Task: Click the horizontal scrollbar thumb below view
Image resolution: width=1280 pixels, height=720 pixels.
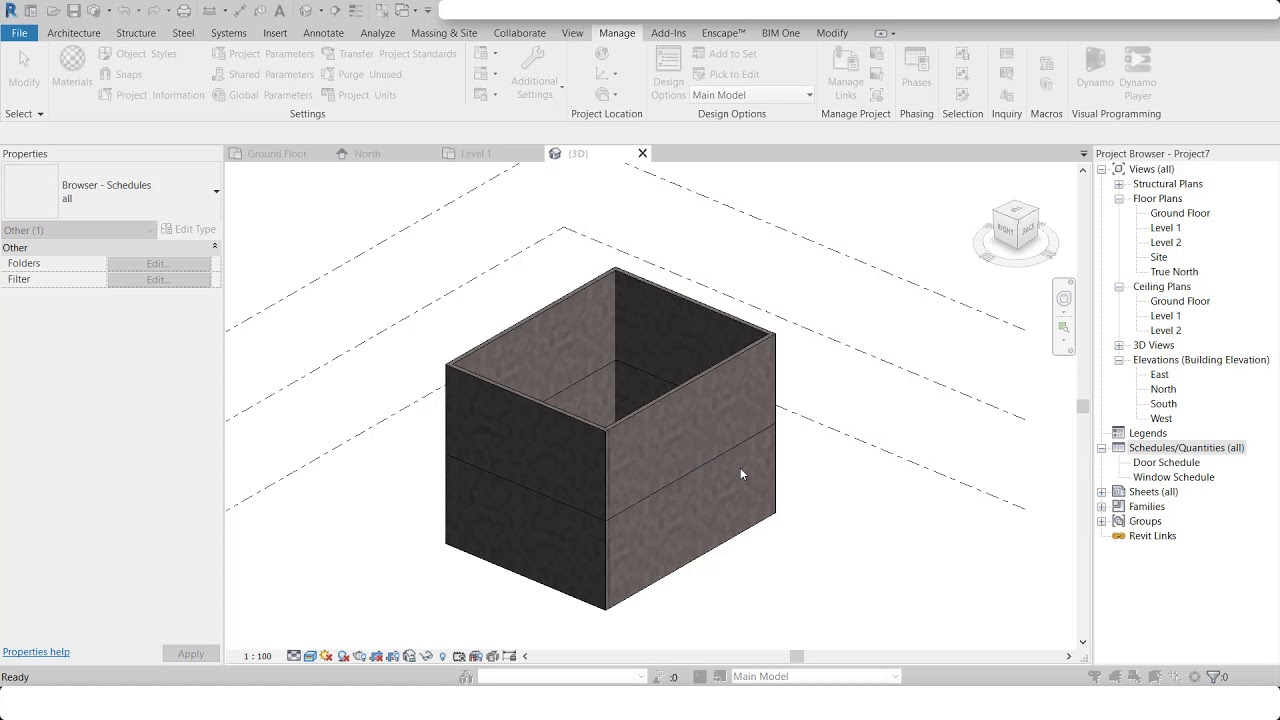Action: 797,656
